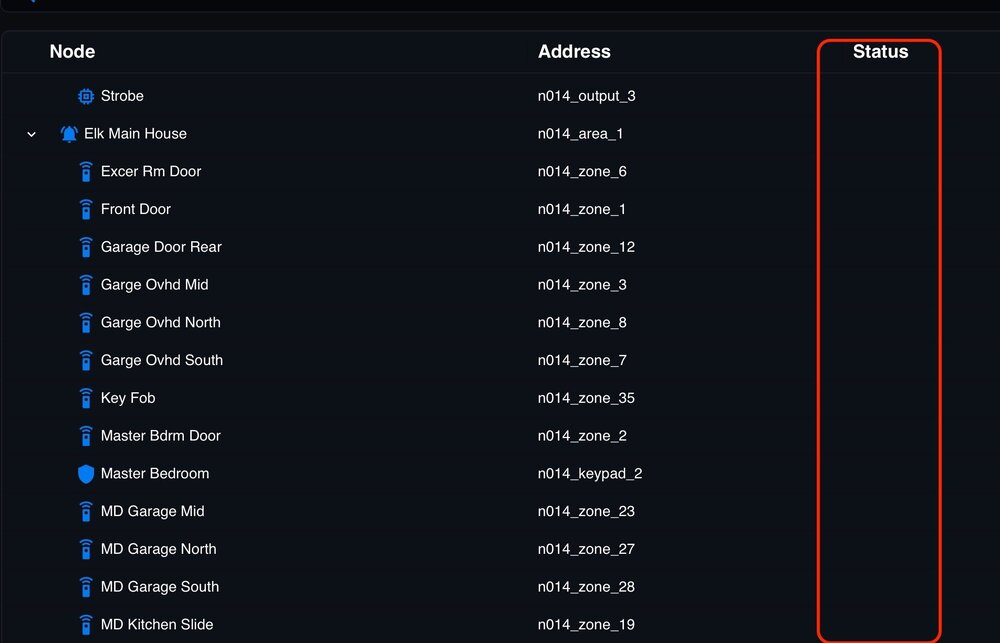The height and width of the screenshot is (643, 1000).
Task: Click the Key Fob zone icon
Action: pyautogui.click(x=86, y=398)
